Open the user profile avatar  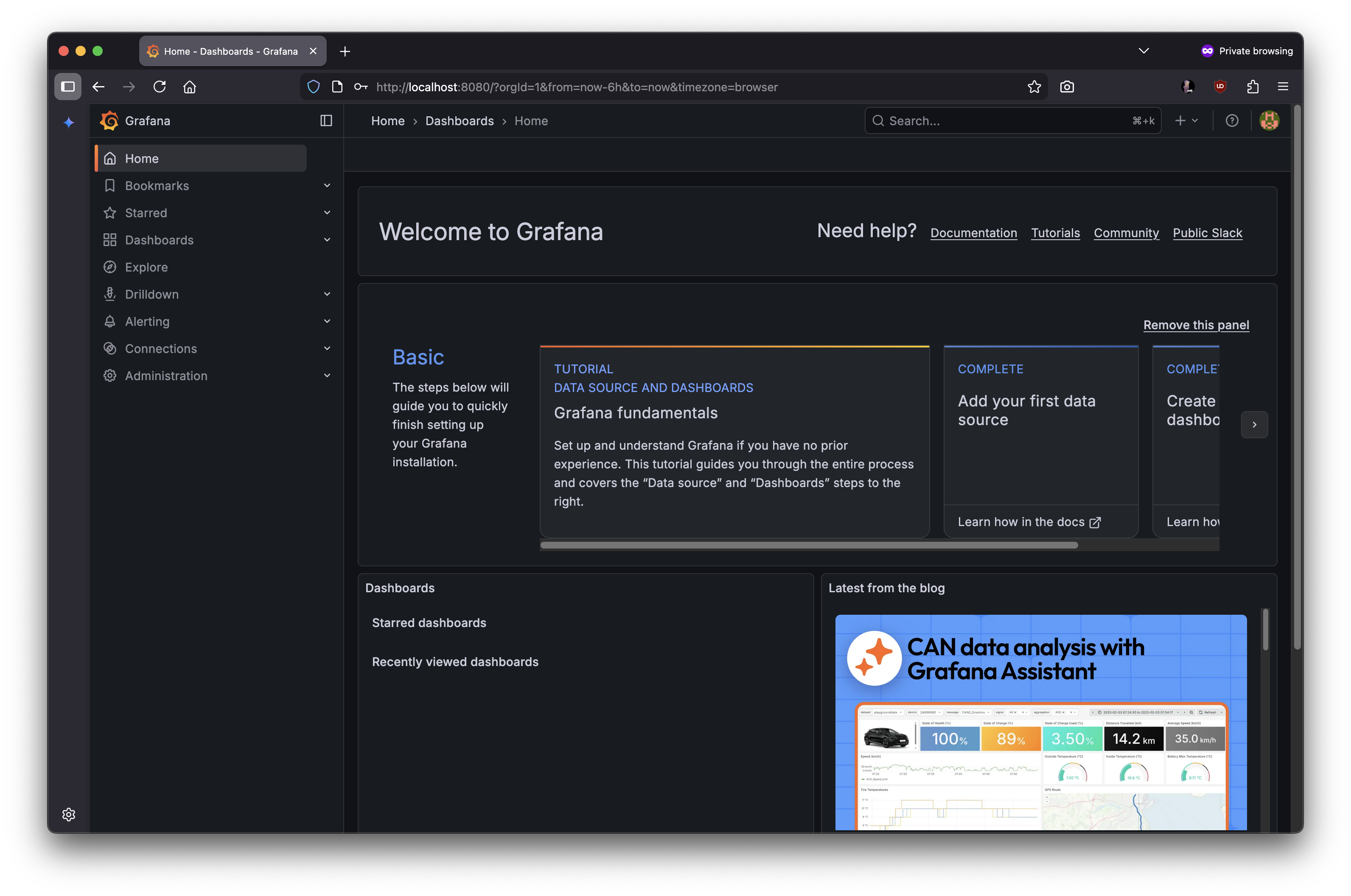(x=1269, y=120)
